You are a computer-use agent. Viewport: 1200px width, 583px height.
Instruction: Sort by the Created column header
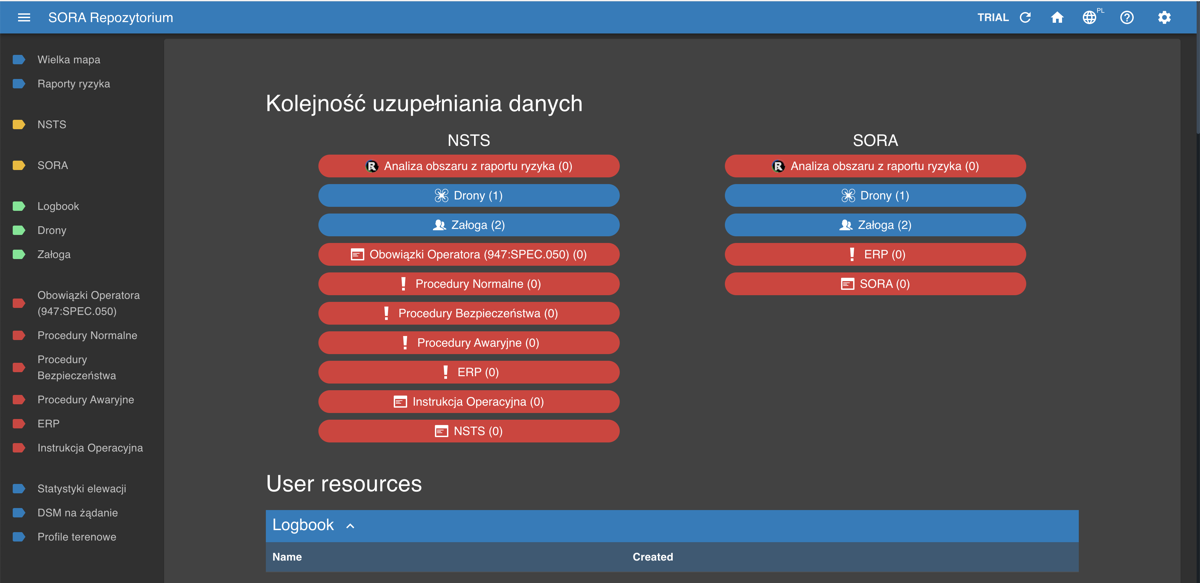click(653, 557)
